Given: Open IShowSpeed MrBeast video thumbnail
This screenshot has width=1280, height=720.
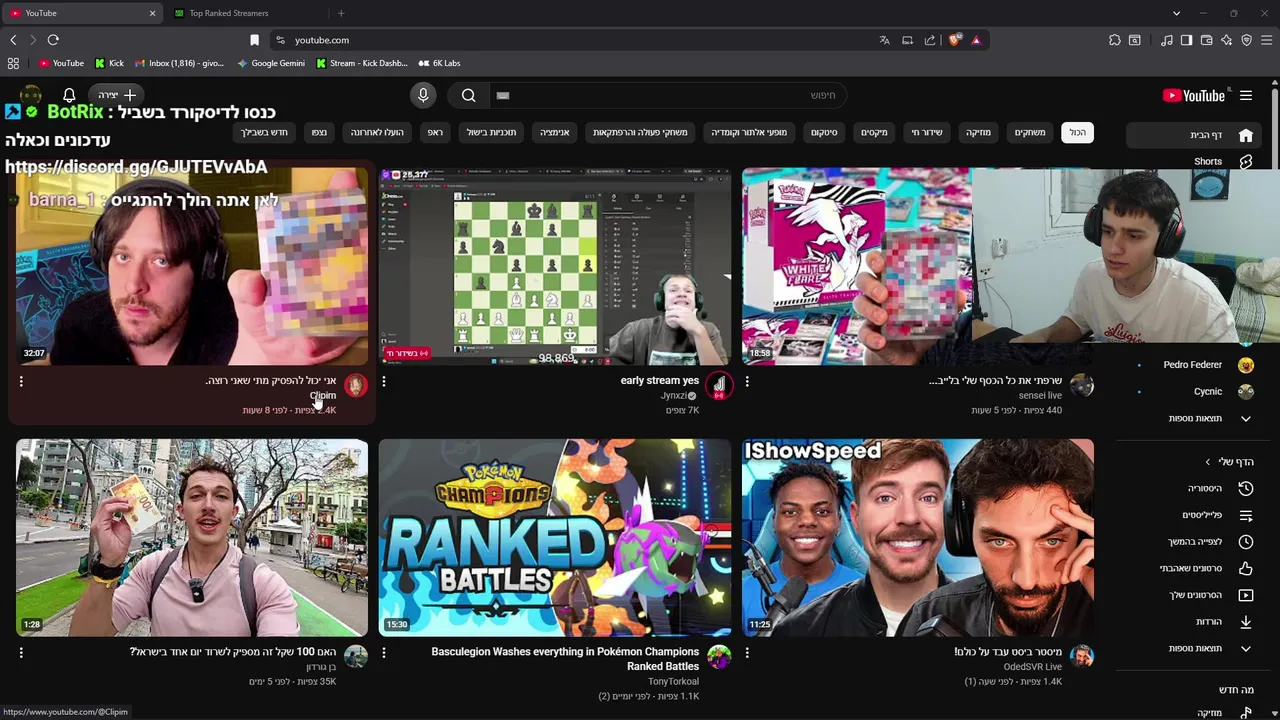Looking at the screenshot, I should click(918, 537).
